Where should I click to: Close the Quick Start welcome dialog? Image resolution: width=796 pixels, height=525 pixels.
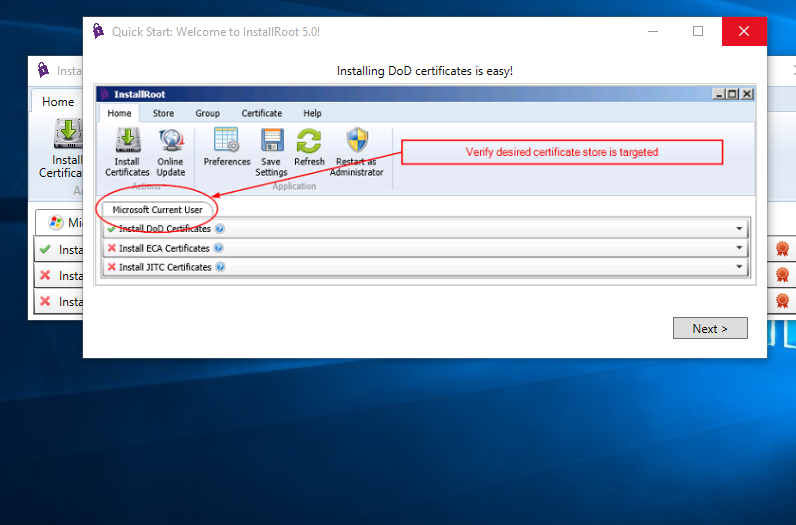point(744,31)
